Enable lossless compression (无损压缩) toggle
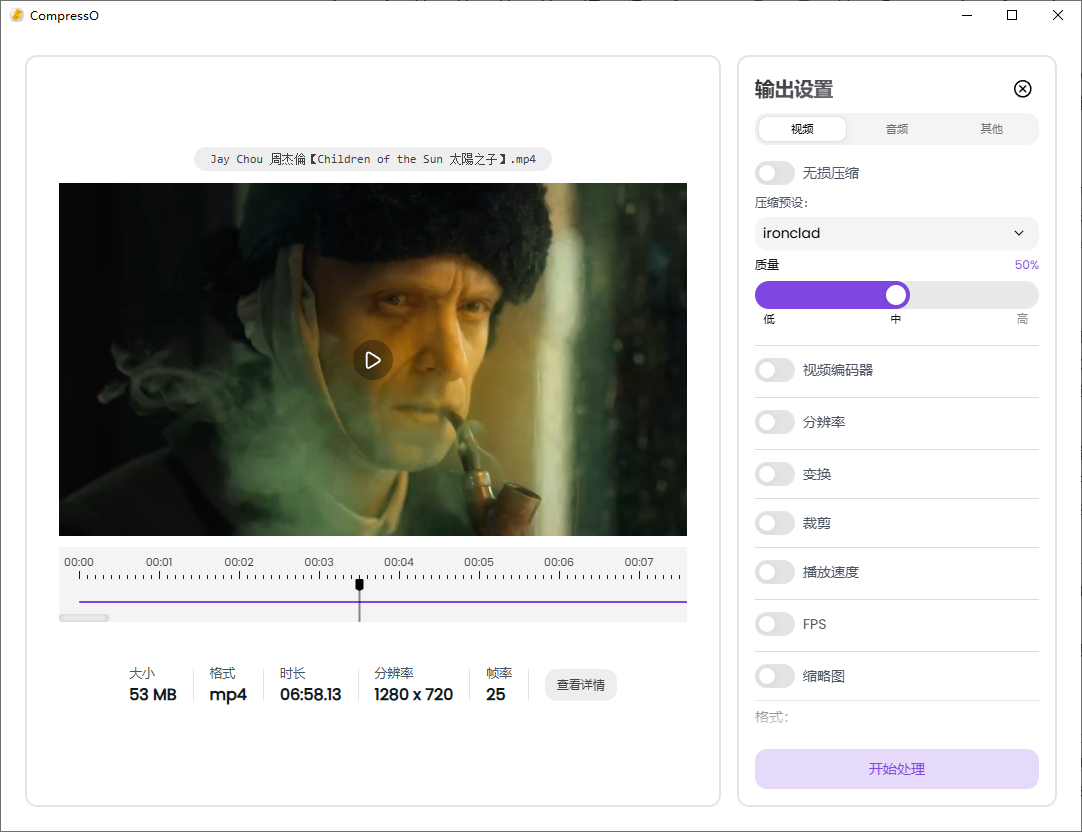Viewport: 1082px width, 832px height. pos(775,173)
